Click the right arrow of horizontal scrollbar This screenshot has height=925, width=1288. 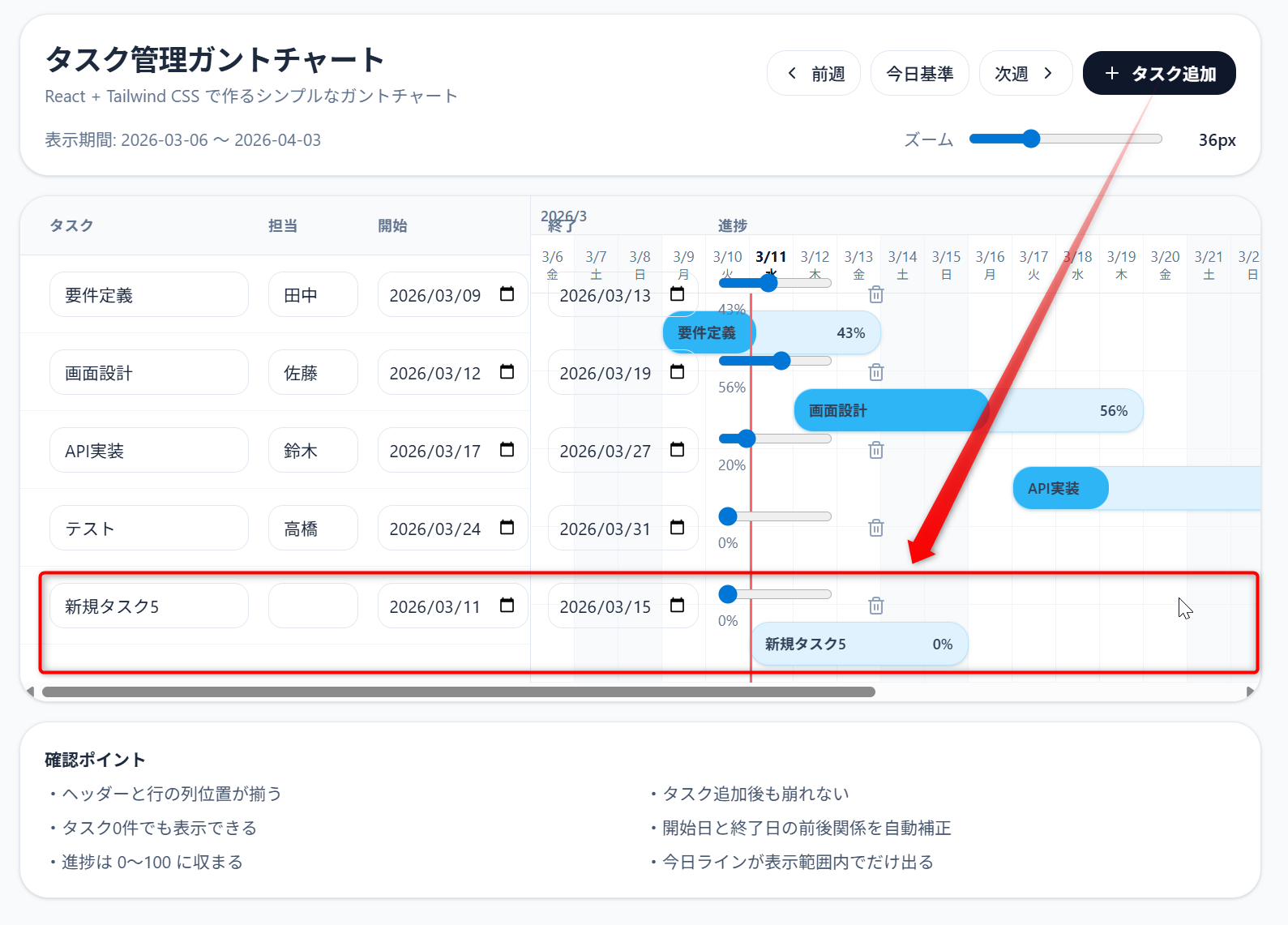click(1250, 692)
